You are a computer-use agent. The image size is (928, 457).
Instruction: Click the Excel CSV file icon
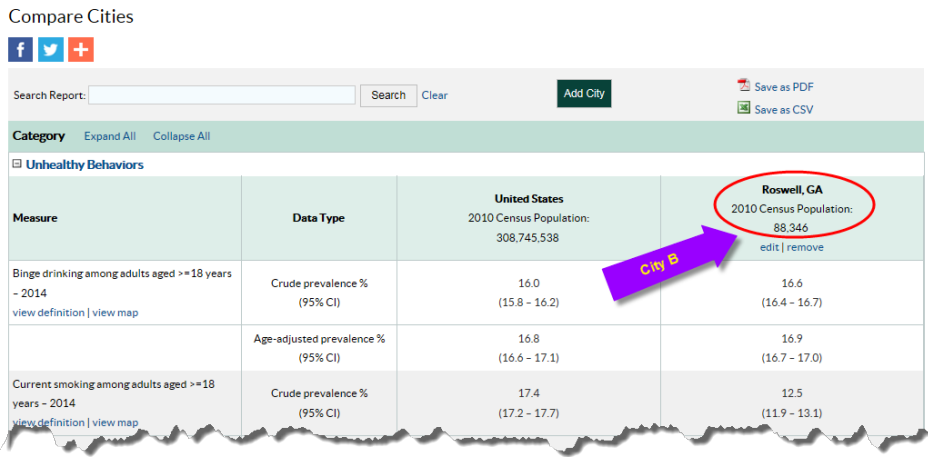(743, 108)
